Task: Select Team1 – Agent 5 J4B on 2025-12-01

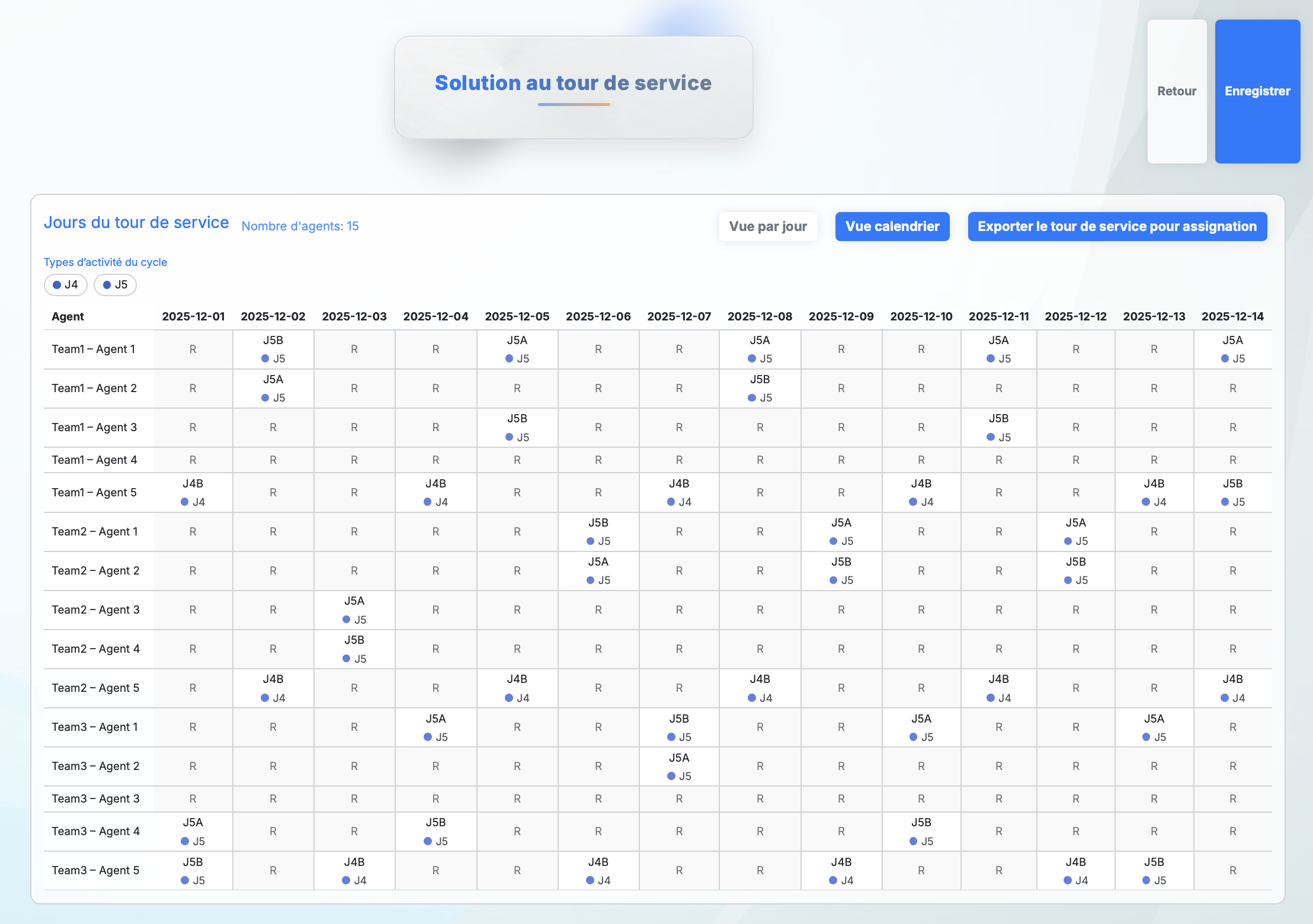Action: (193, 492)
